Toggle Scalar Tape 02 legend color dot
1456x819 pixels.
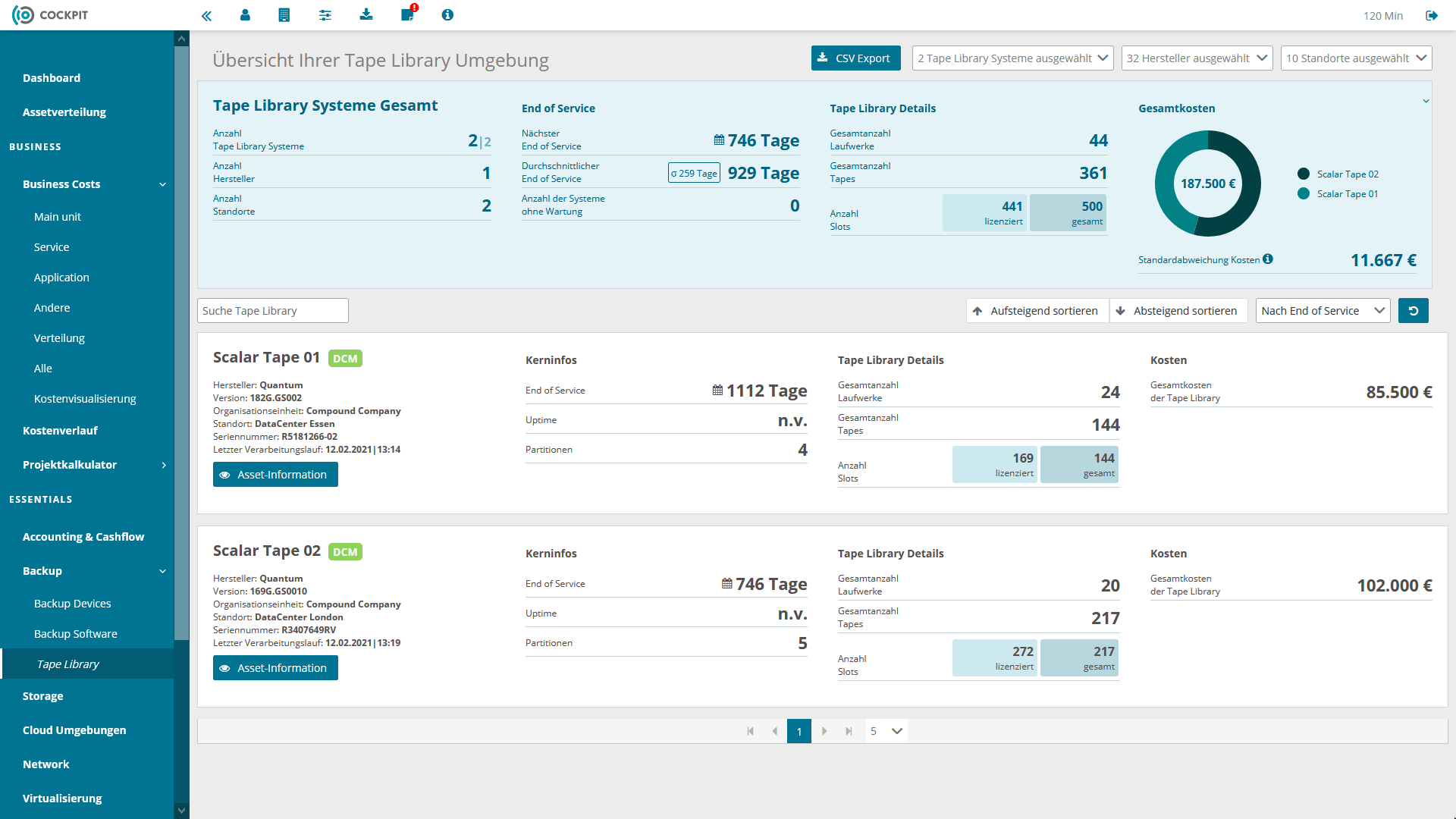pos(1304,174)
